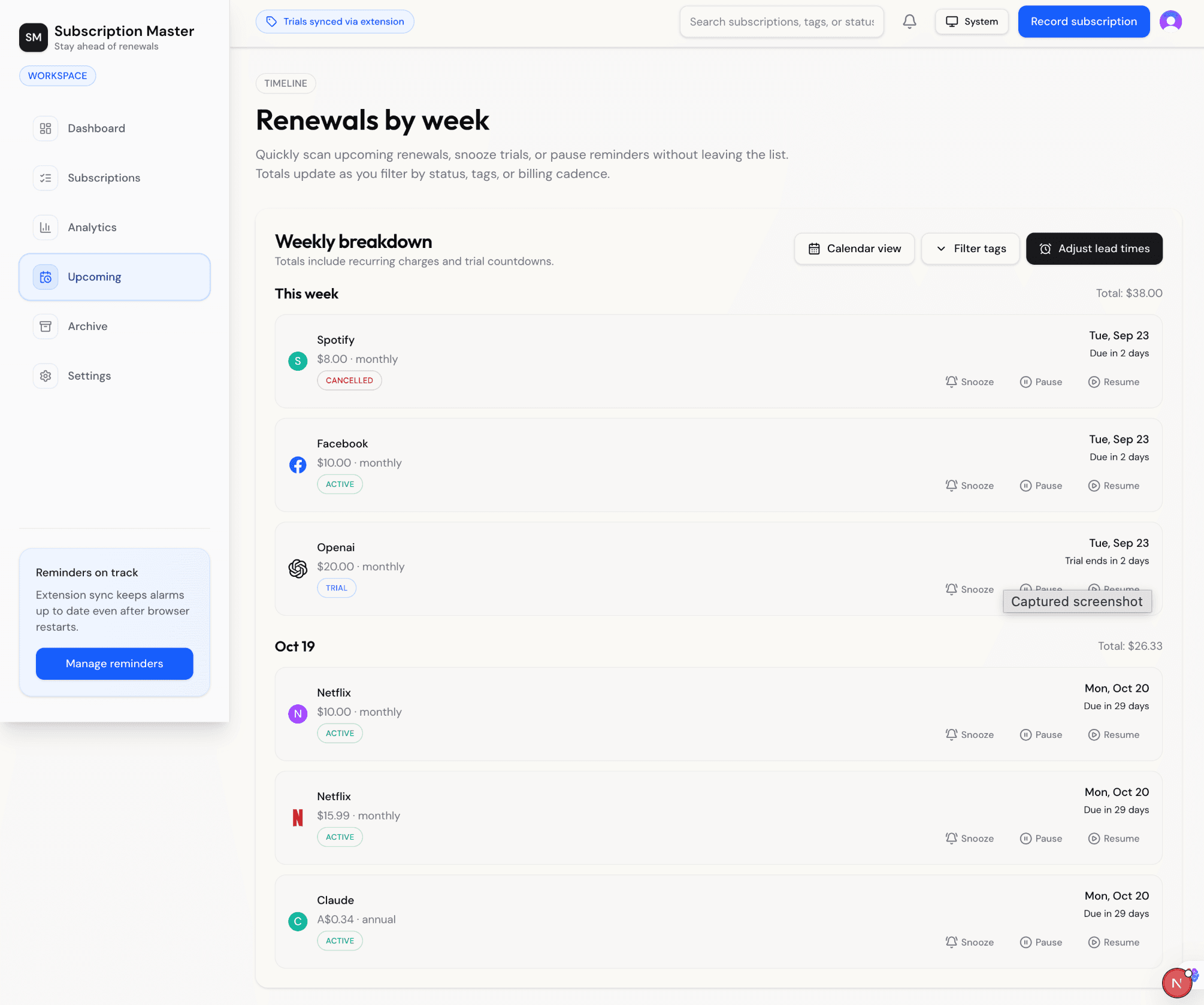Open the System theme selector
Screen dimensions: 1204x1005
972,22
